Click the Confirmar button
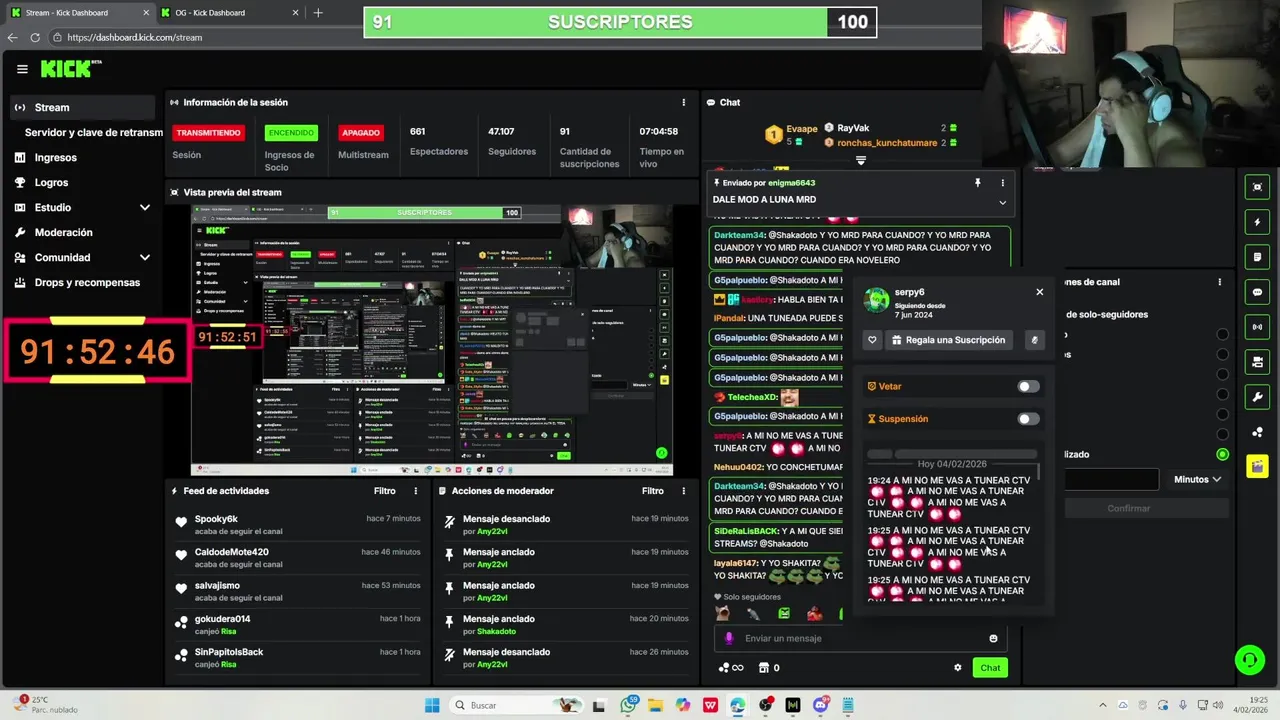This screenshot has height=720, width=1280. click(1129, 508)
